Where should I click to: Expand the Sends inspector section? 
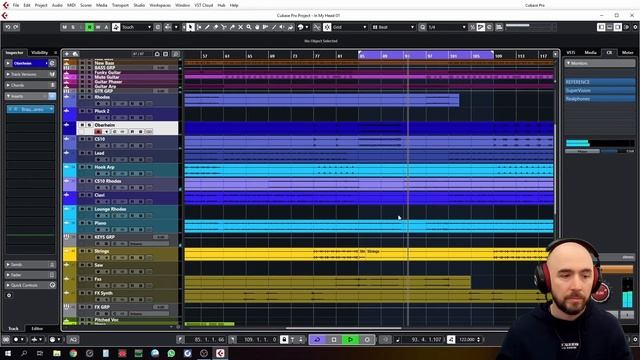(31, 264)
